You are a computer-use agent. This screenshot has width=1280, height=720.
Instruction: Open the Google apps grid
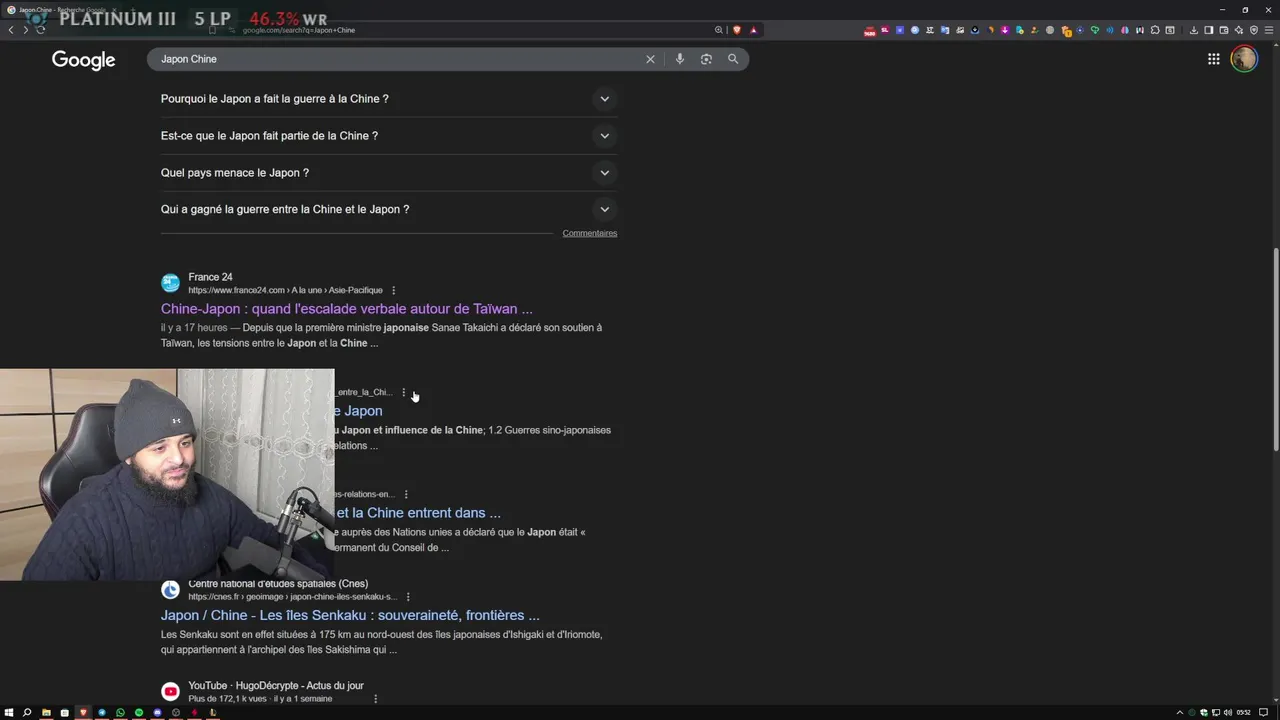point(1213,59)
